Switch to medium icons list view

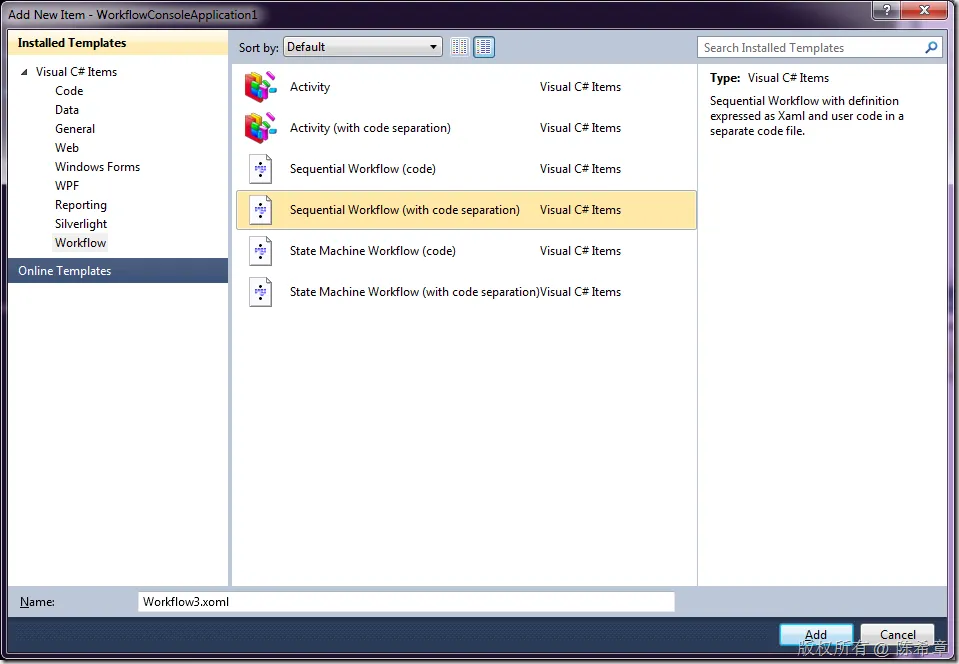[484, 47]
